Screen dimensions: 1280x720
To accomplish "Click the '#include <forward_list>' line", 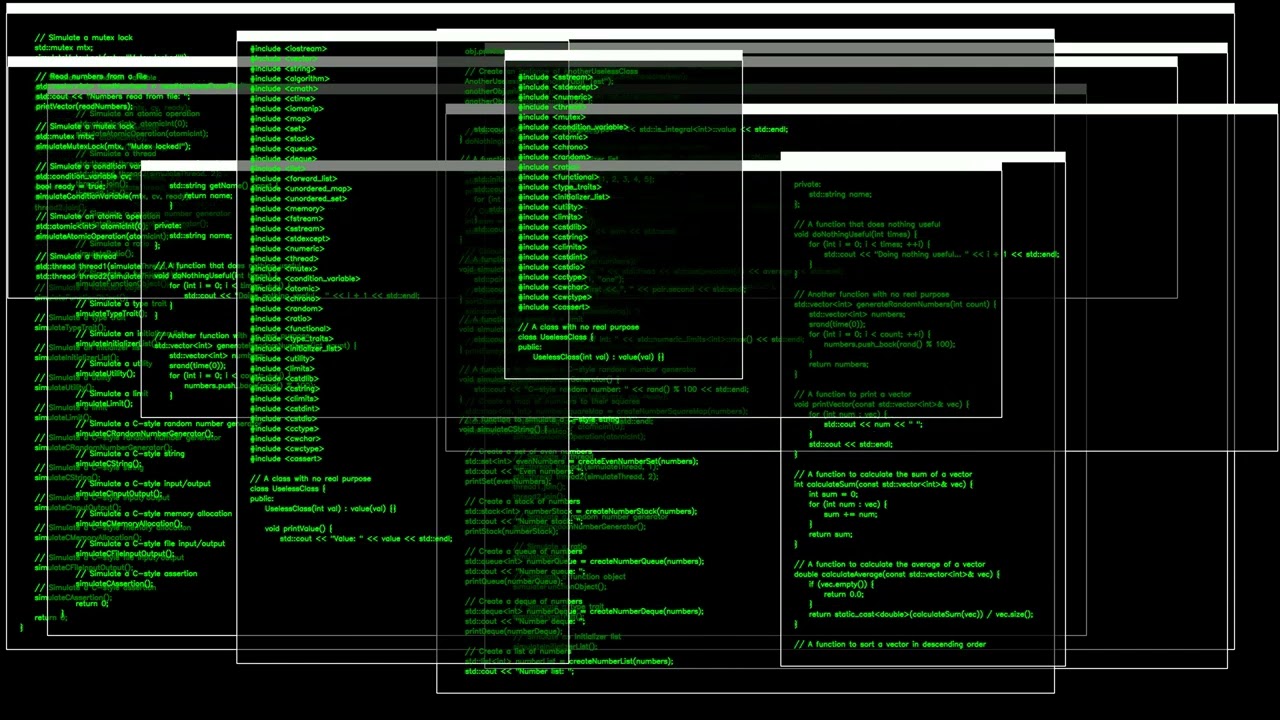I will point(294,178).
